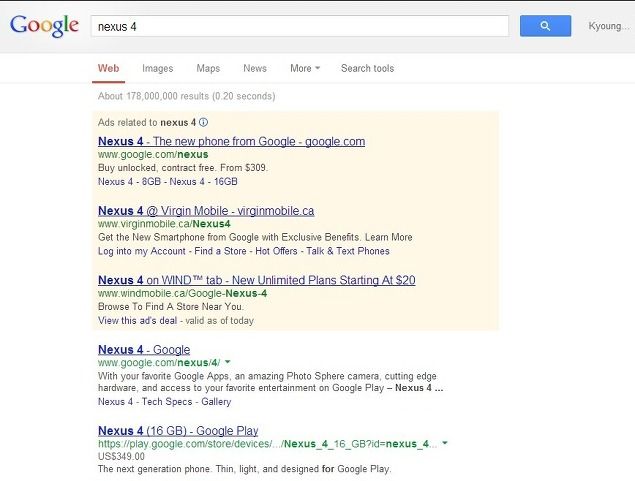Click Find a Store sitelink
635x481 pixels.
[x=220, y=251]
